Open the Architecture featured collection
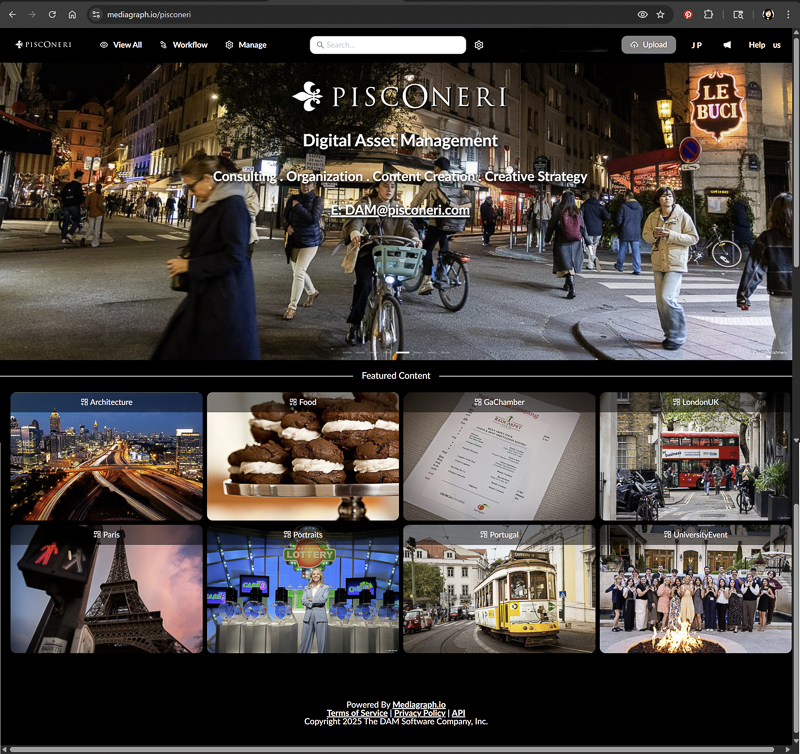The width and height of the screenshot is (800, 754). [106, 457]
